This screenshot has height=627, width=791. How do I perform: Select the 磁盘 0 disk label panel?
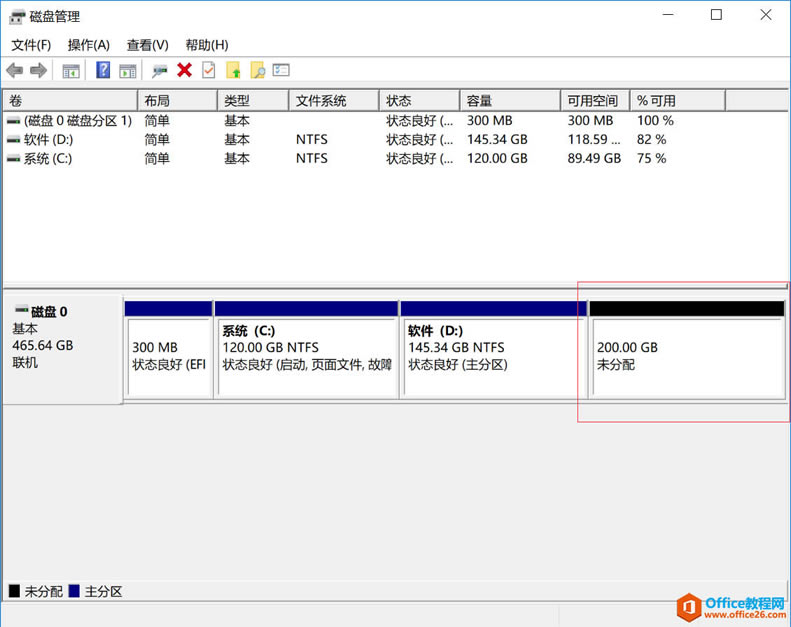[x=63, y=350]
